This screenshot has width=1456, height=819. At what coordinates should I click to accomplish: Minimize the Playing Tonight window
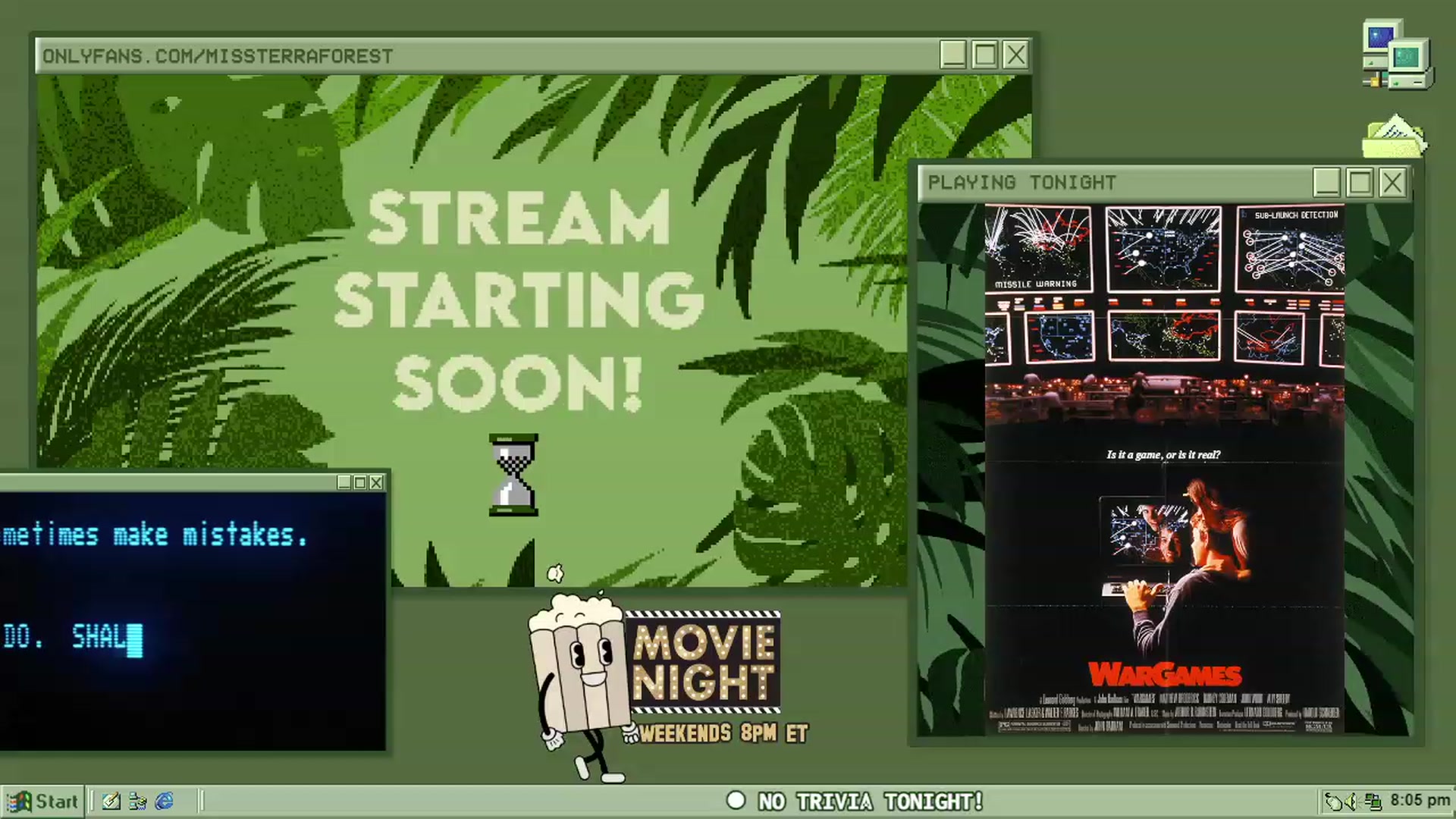click(x=1326, y=183)
